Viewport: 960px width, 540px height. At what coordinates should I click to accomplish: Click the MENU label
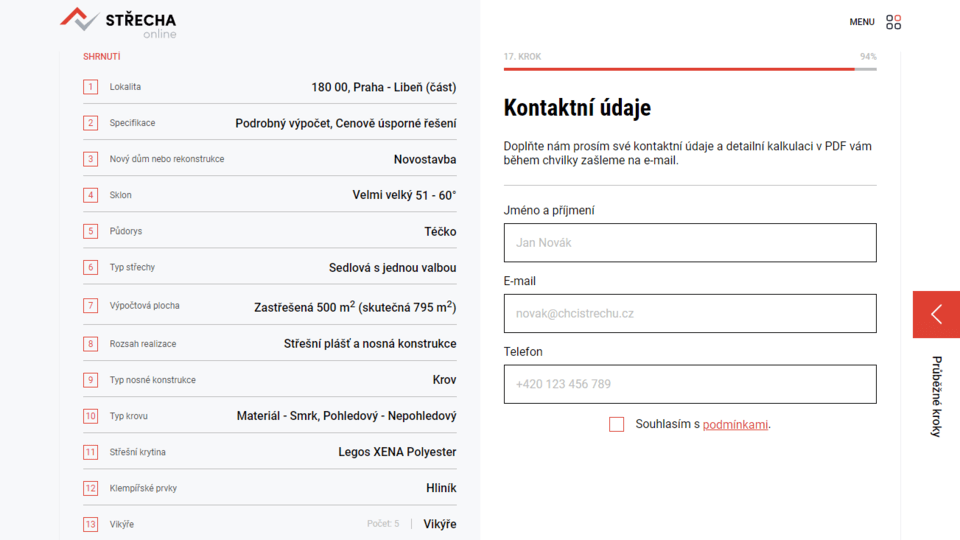pyautogui.click(x=861, y=22)
